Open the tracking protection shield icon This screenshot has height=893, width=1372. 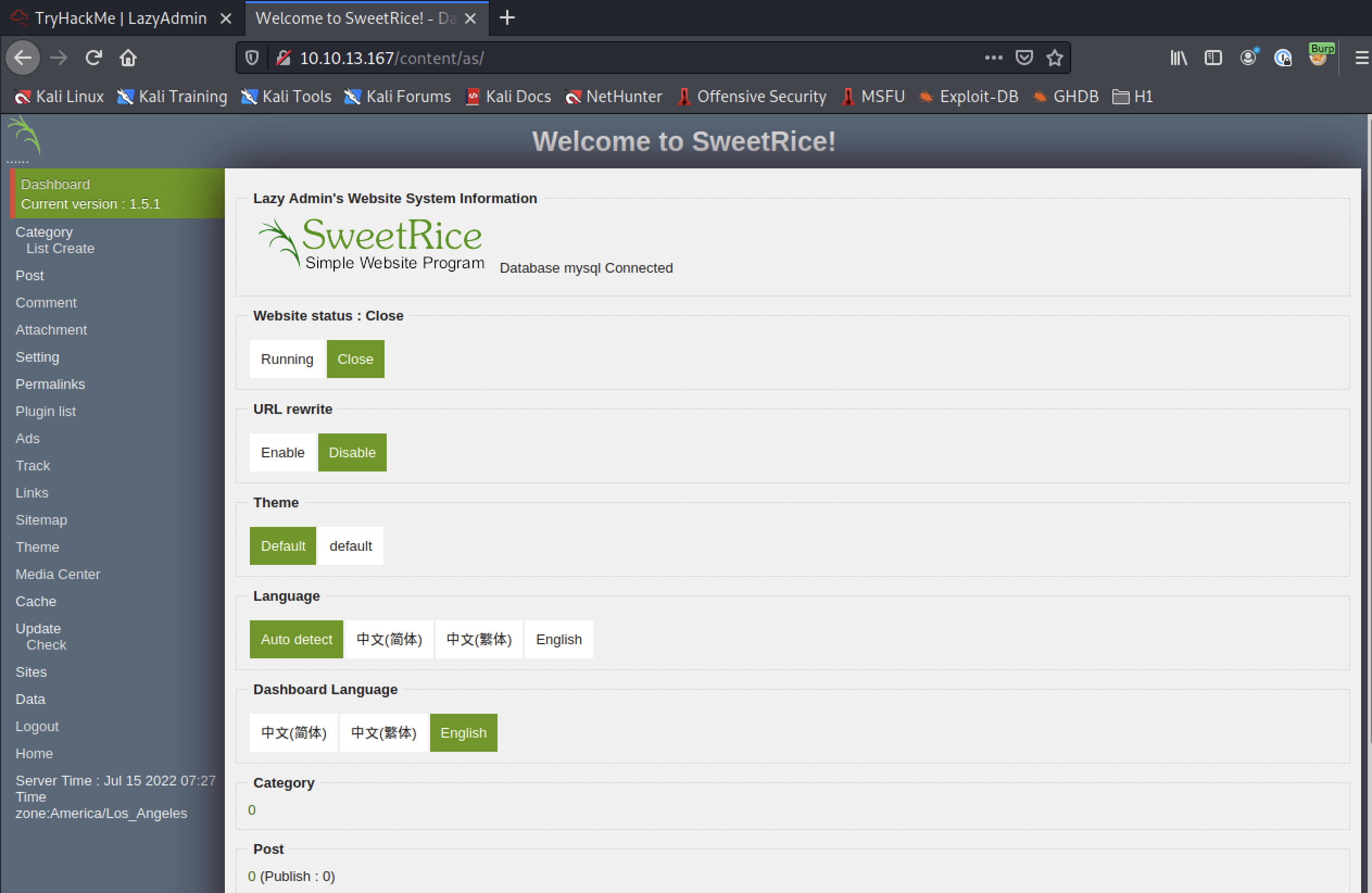coord(252,58)
